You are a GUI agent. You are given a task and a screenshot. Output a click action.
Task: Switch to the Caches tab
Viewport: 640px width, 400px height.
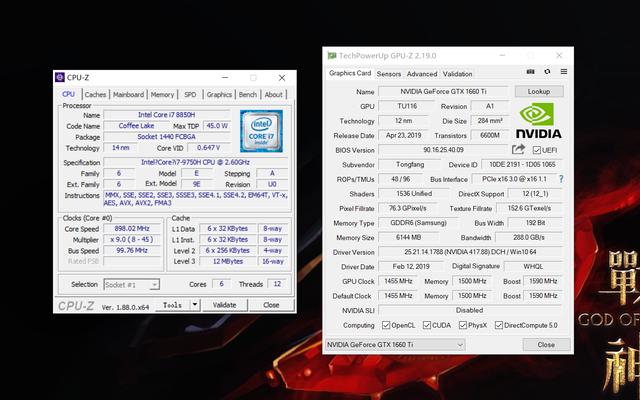pyautogui.click(x=96, y=94)
